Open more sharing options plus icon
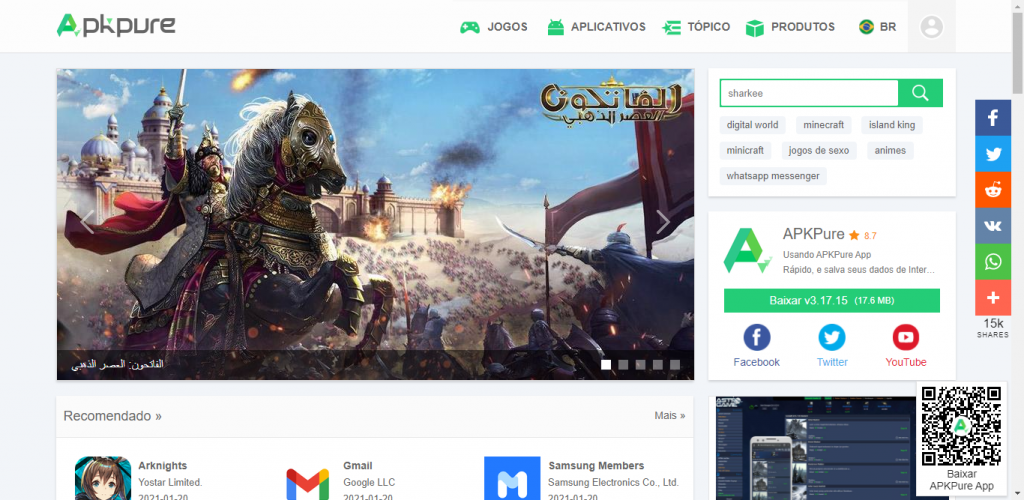This screenshot has height=500, width=1024. click(x=993, y=298)
